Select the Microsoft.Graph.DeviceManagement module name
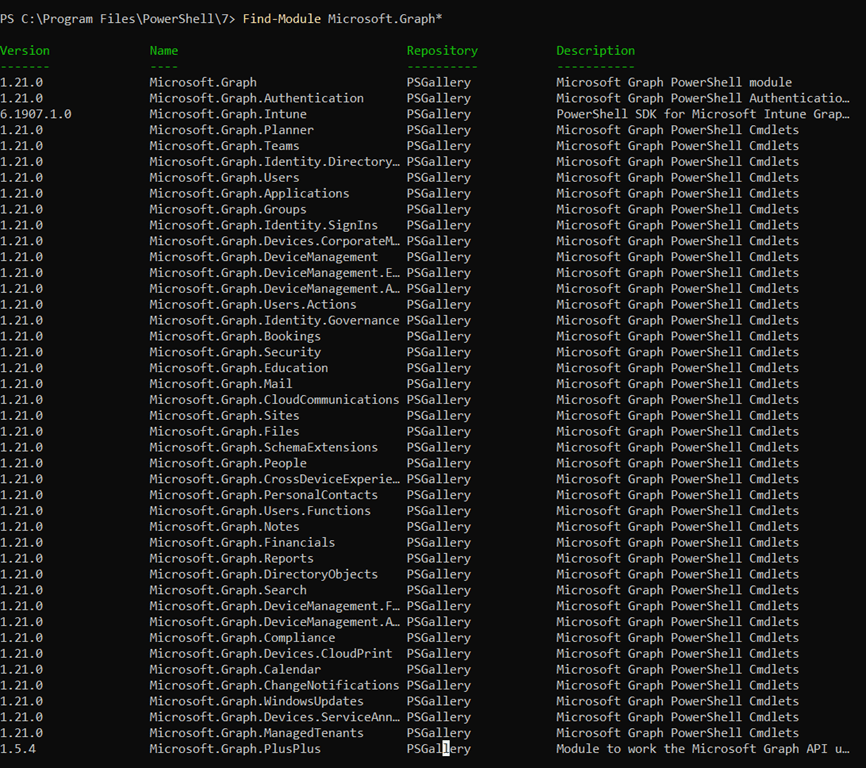The width and height of the screenshot is (866, 768). (x=263, y=257)
